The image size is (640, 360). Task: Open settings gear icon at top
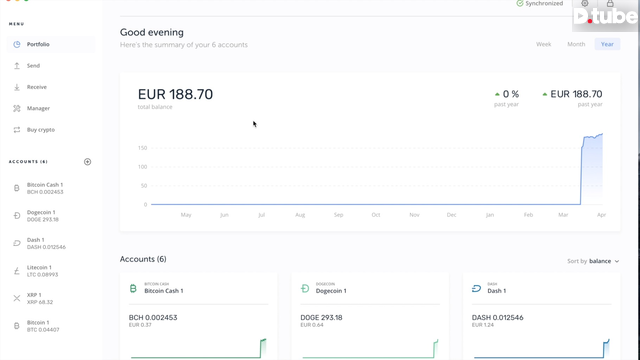[585, 3]
